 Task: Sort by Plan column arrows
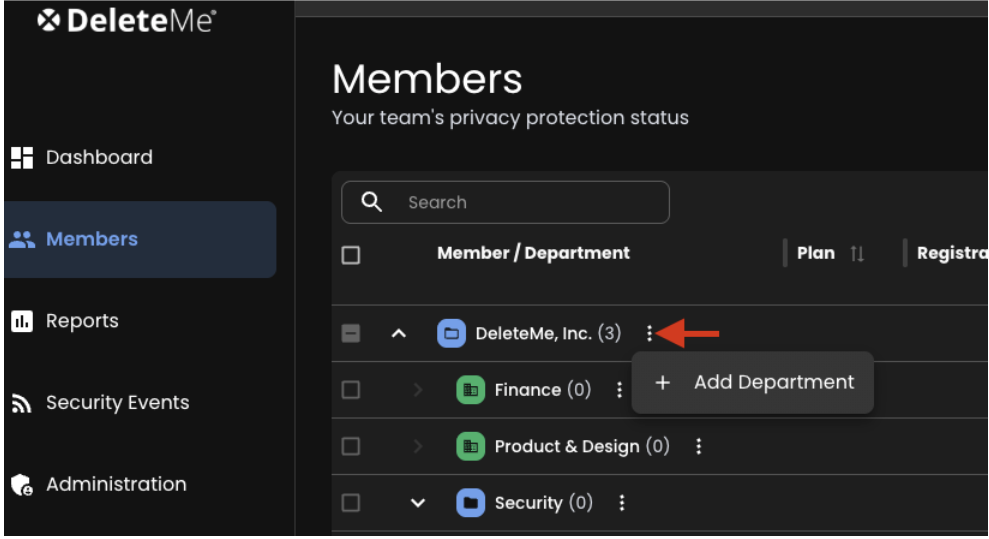click(857, 254)
